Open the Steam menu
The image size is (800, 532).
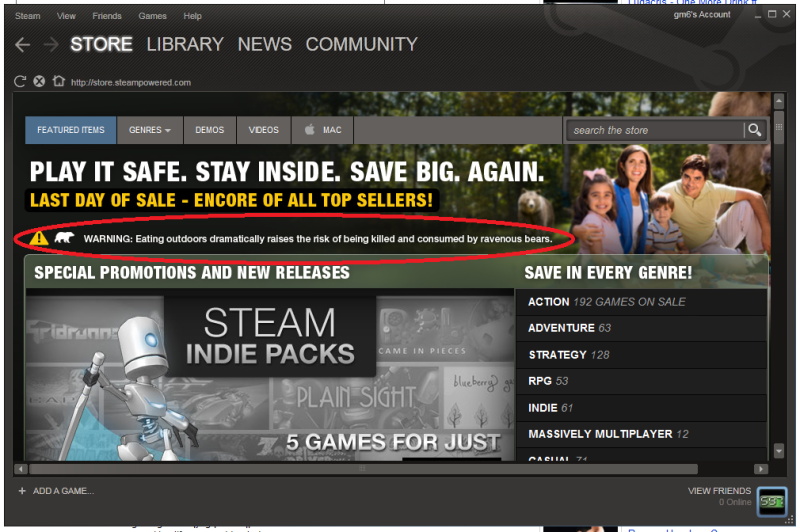pos(27,16)
